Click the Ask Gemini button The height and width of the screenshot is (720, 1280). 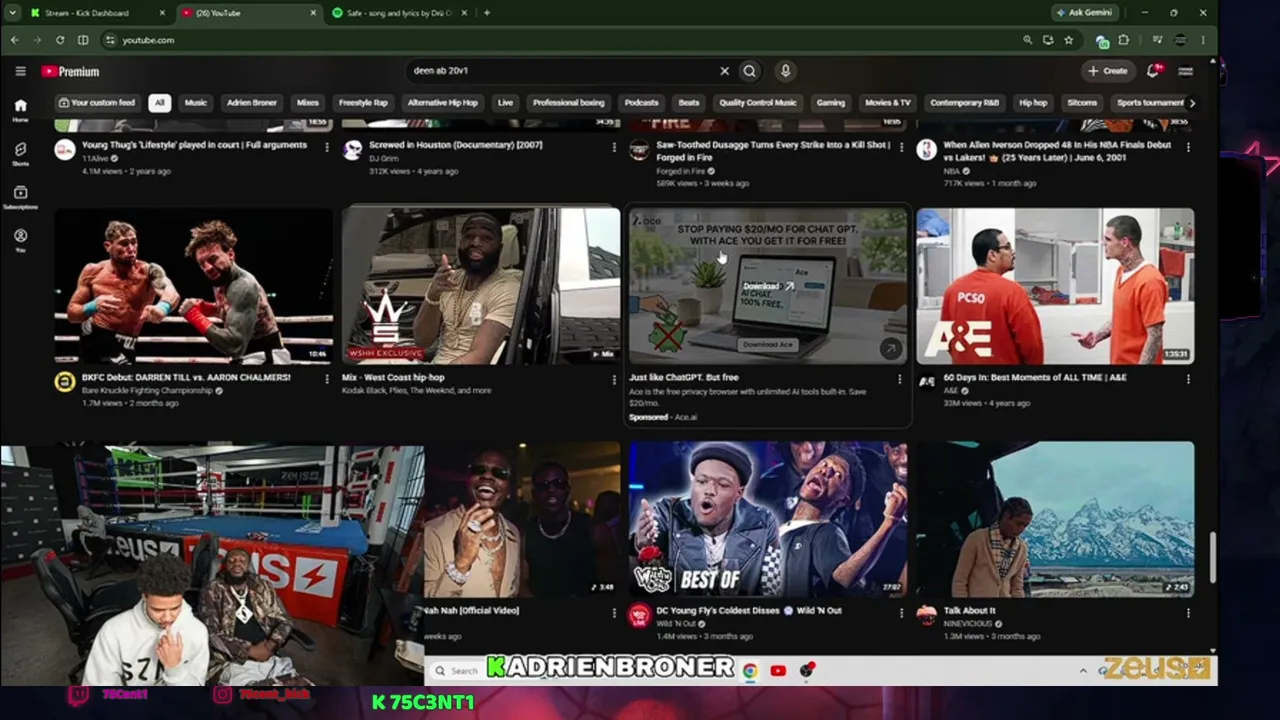1084,13
